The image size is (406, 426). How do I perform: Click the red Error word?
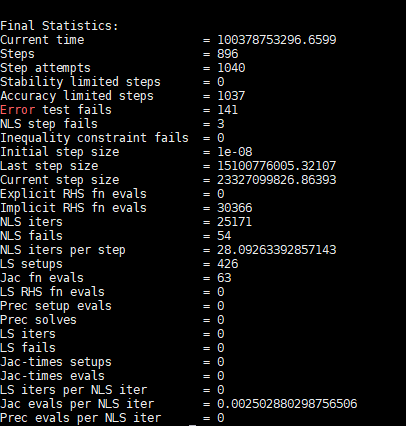point(18,110)
